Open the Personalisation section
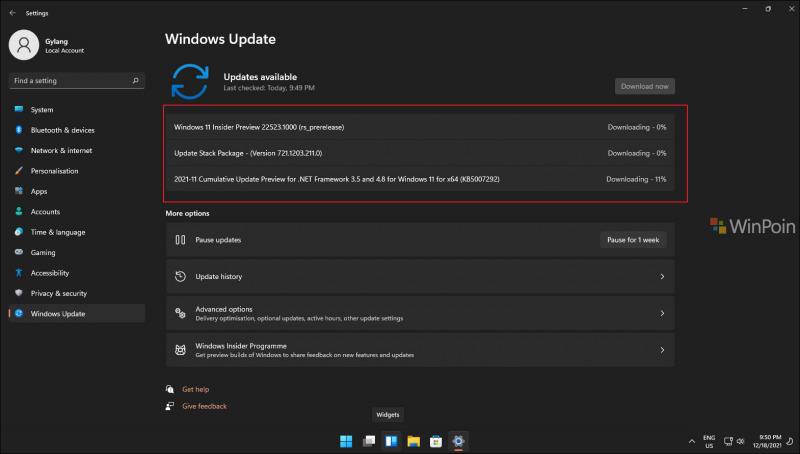The height and width of the screenshot is (454, 800). click(x=54, y=171)
